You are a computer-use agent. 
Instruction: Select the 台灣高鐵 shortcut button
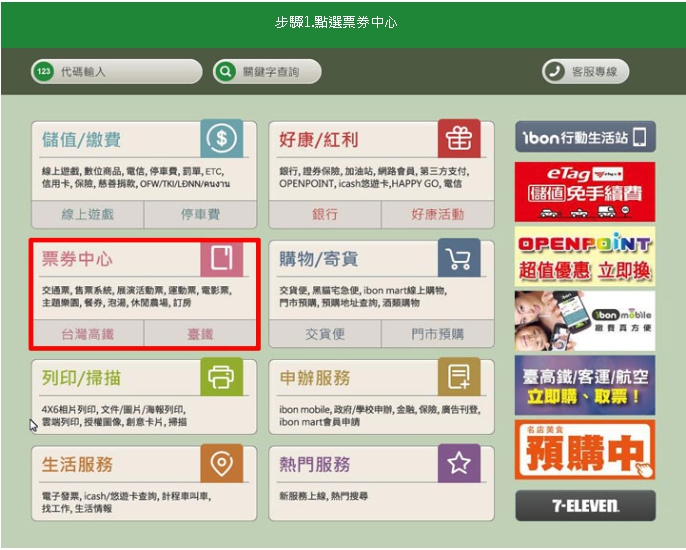tap(88, 334)
